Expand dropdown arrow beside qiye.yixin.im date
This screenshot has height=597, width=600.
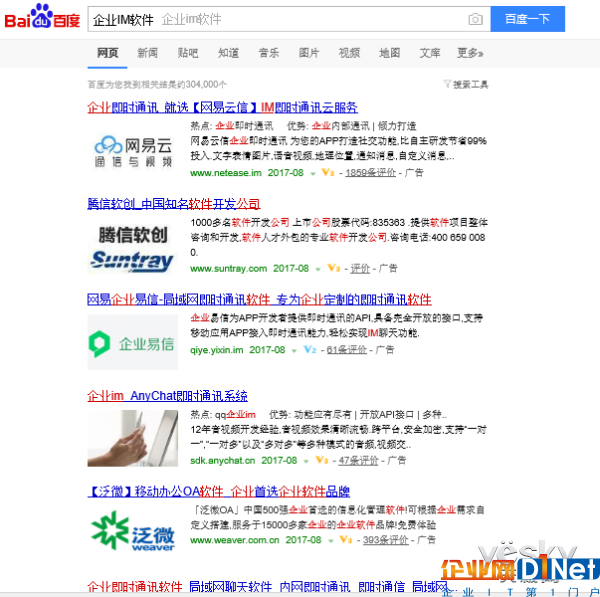point(294,351)
